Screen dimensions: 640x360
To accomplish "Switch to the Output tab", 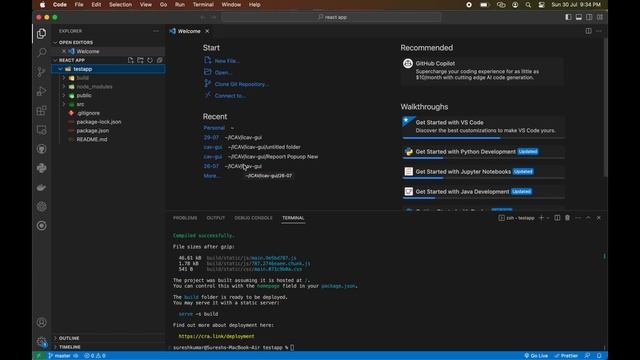I will pos(216,218).
